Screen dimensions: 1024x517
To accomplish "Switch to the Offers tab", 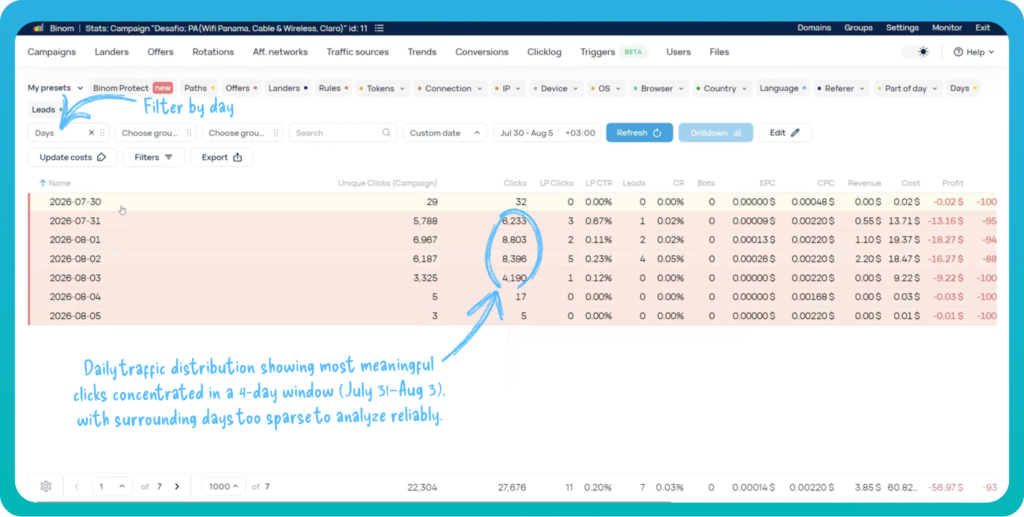I will tap(161, 52).
